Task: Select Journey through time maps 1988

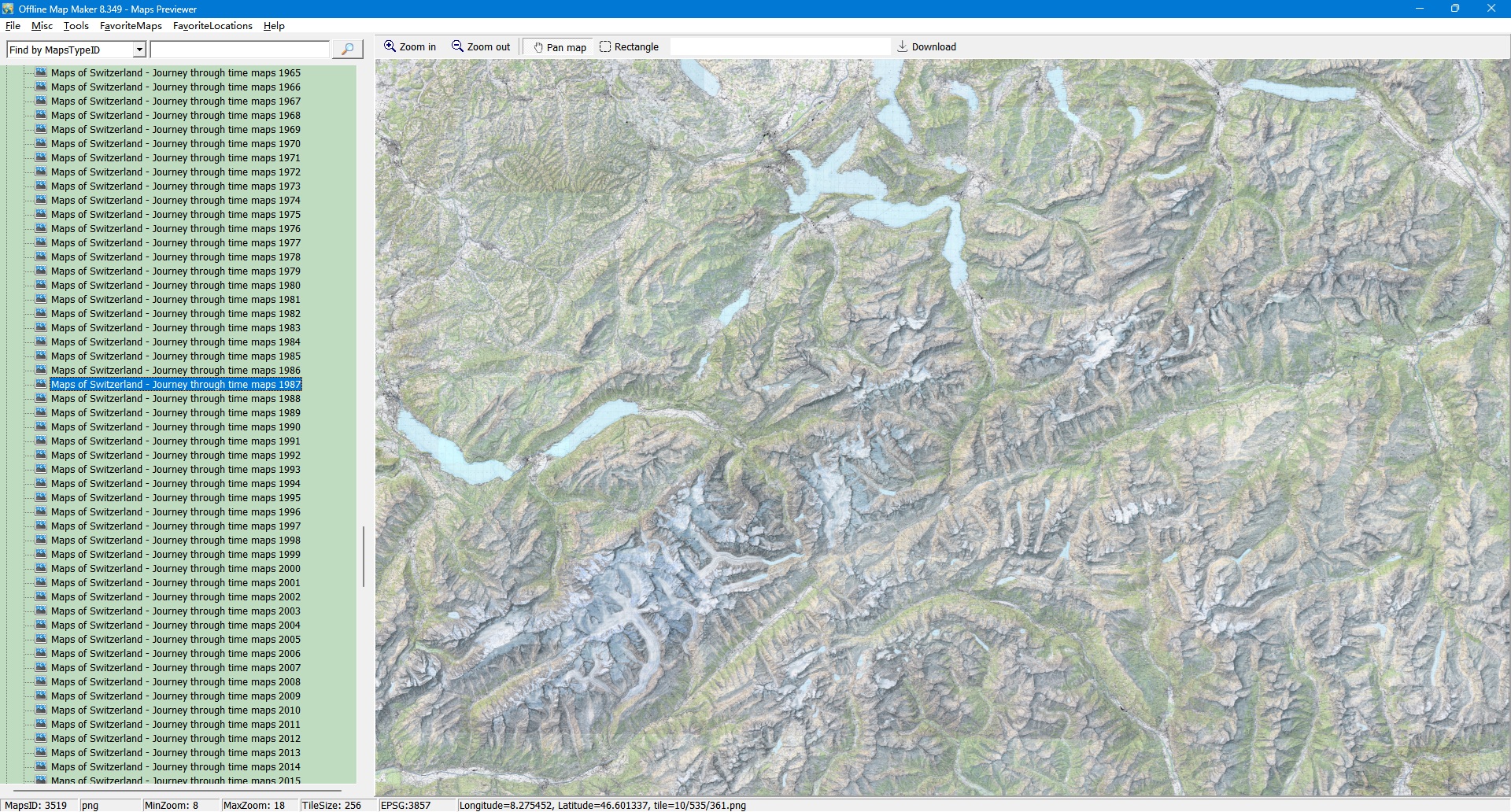Action: (x=175, y=399)
